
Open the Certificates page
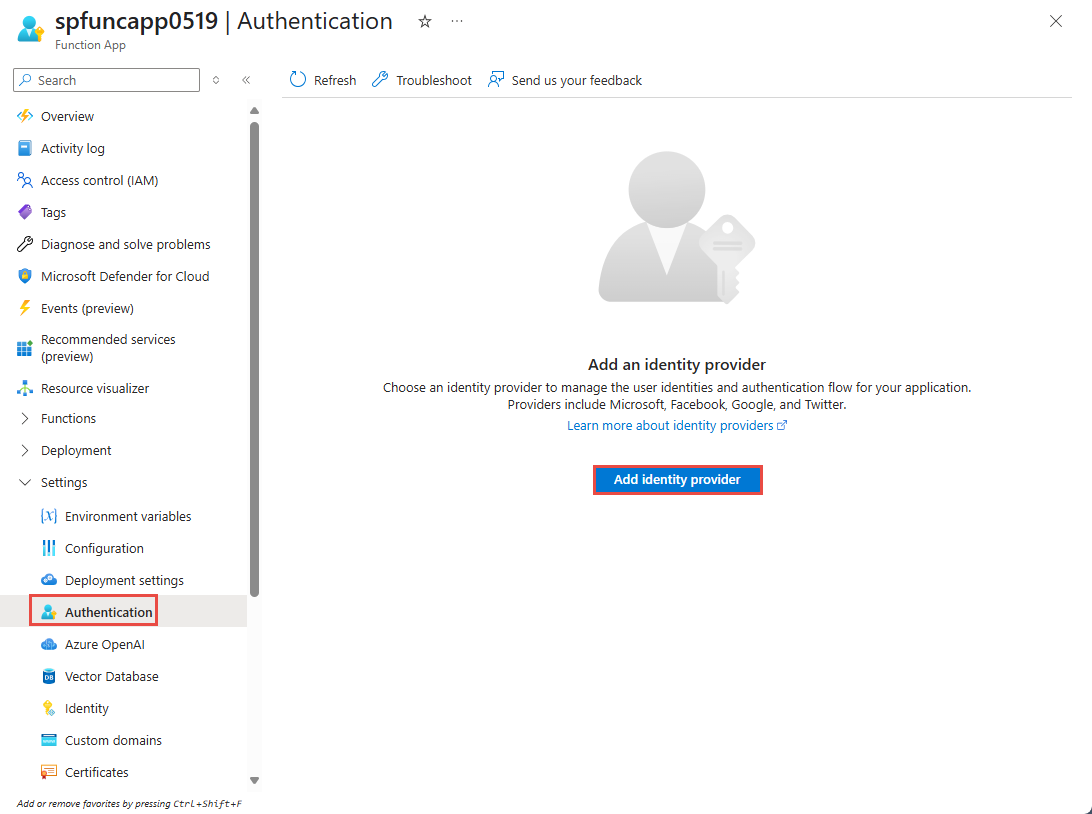pos(96,771)
